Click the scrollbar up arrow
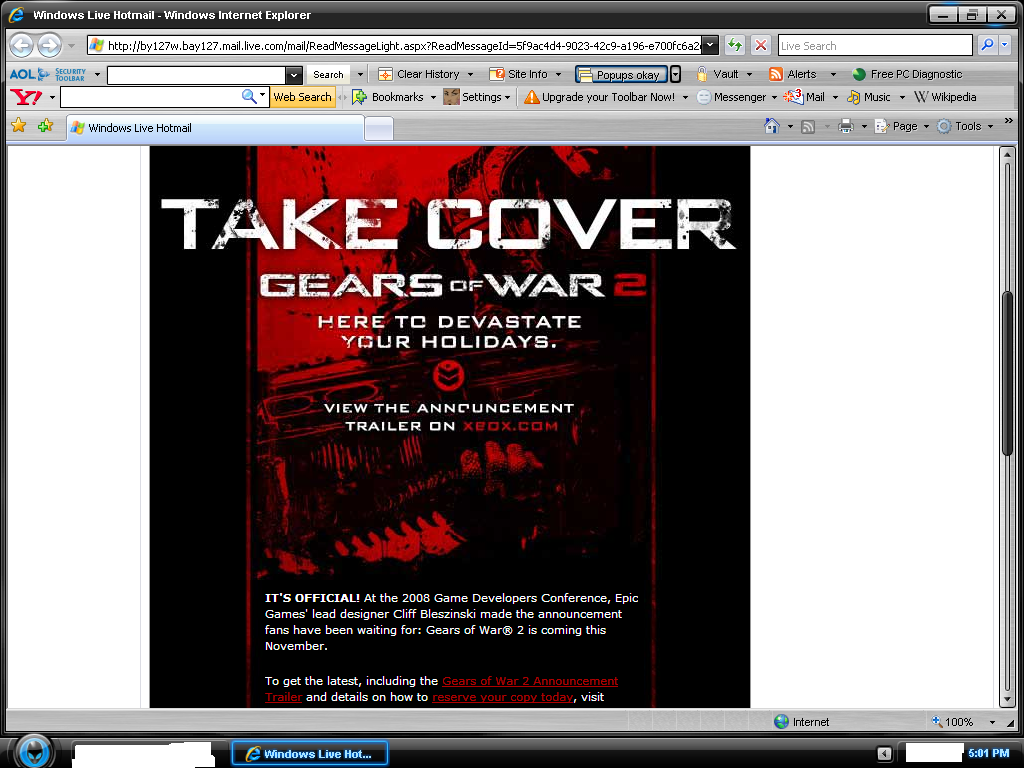Screen dimensions: 1024x768 tap(1008, 154)
